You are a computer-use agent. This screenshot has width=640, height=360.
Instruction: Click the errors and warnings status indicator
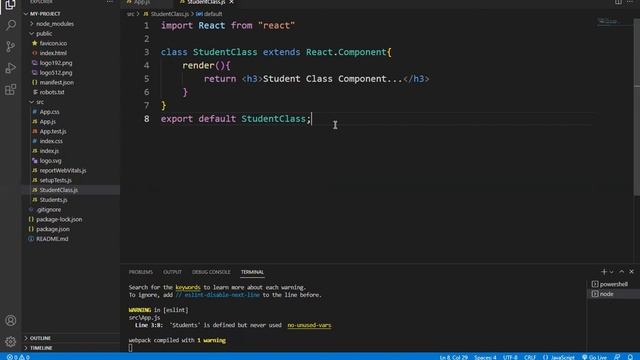click(x=18, y=357)
